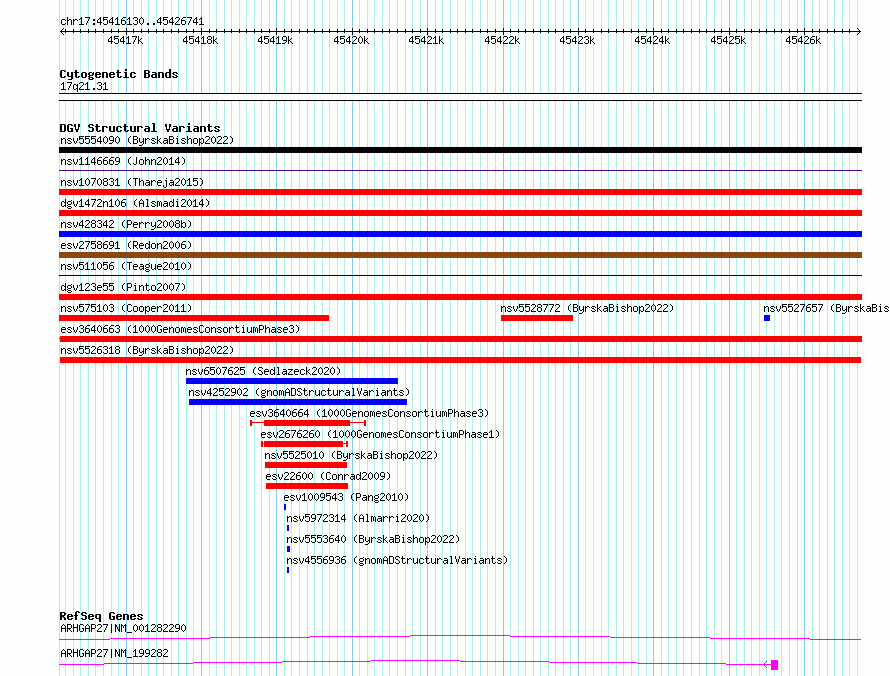Click the nsv5553640 small blue marker
The image size is (890, 676).
pyautogui.click(x=288, y=549)
